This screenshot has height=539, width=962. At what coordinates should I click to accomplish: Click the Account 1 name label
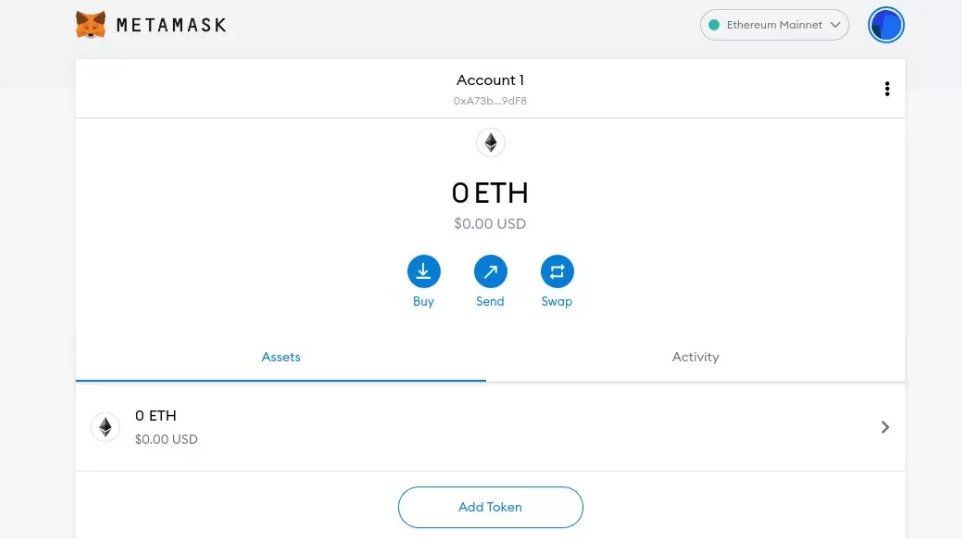click(490, 80)
